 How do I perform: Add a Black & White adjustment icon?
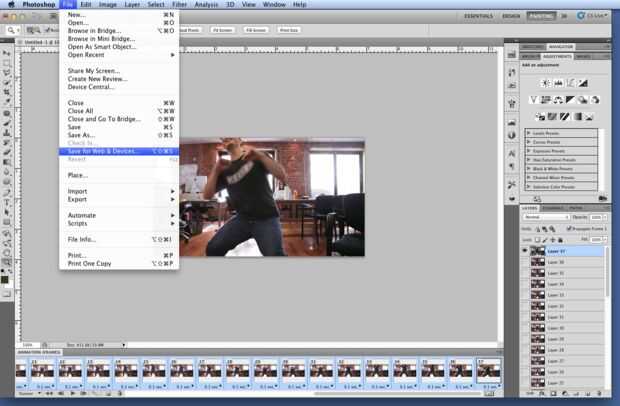point(570,100)
